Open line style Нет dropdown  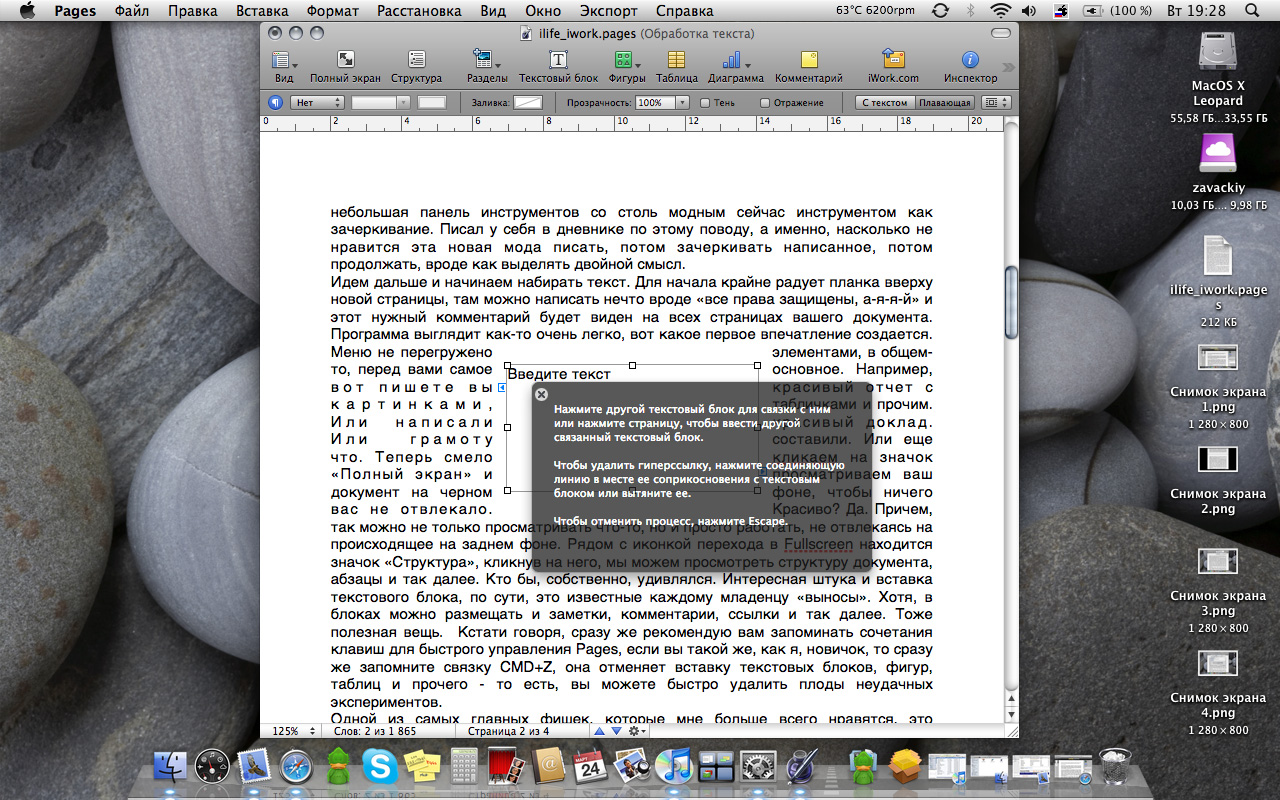317,102
